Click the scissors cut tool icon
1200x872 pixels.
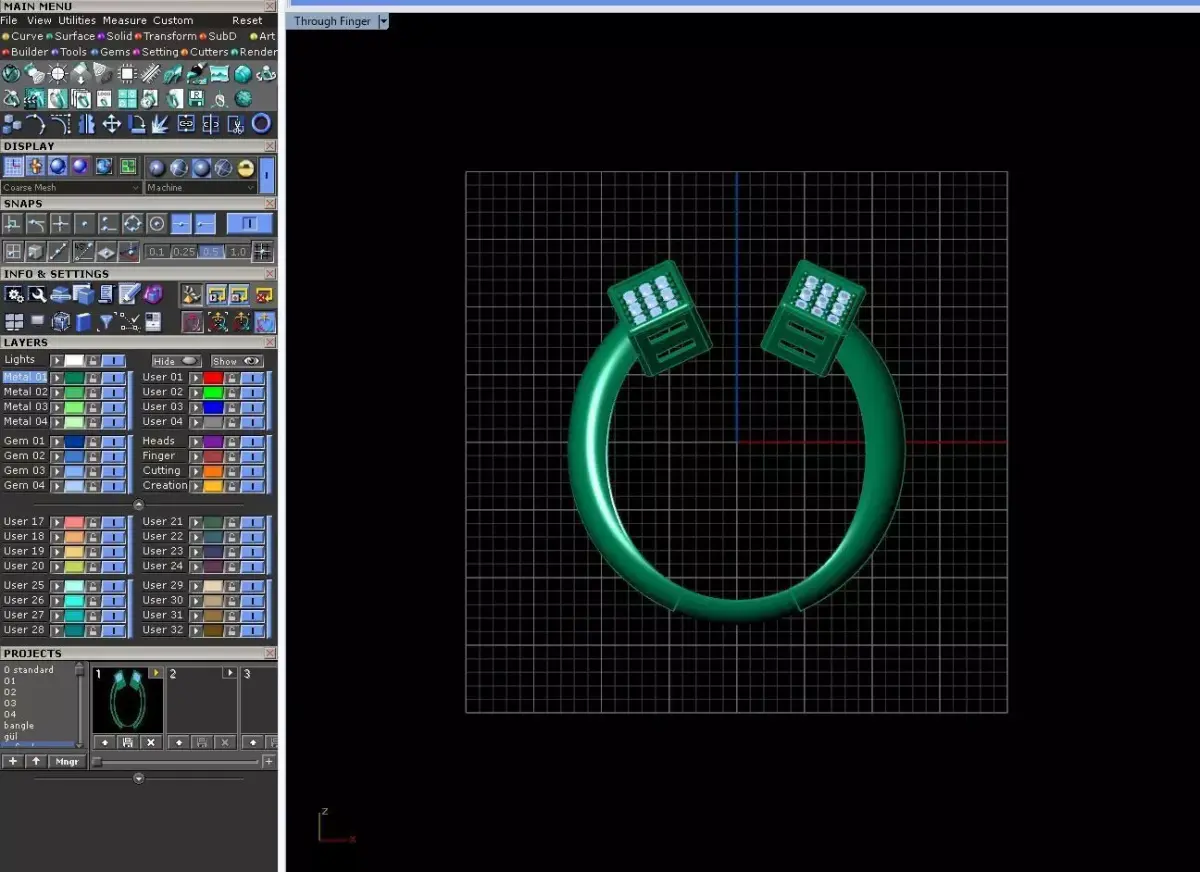tap(236, 124)
